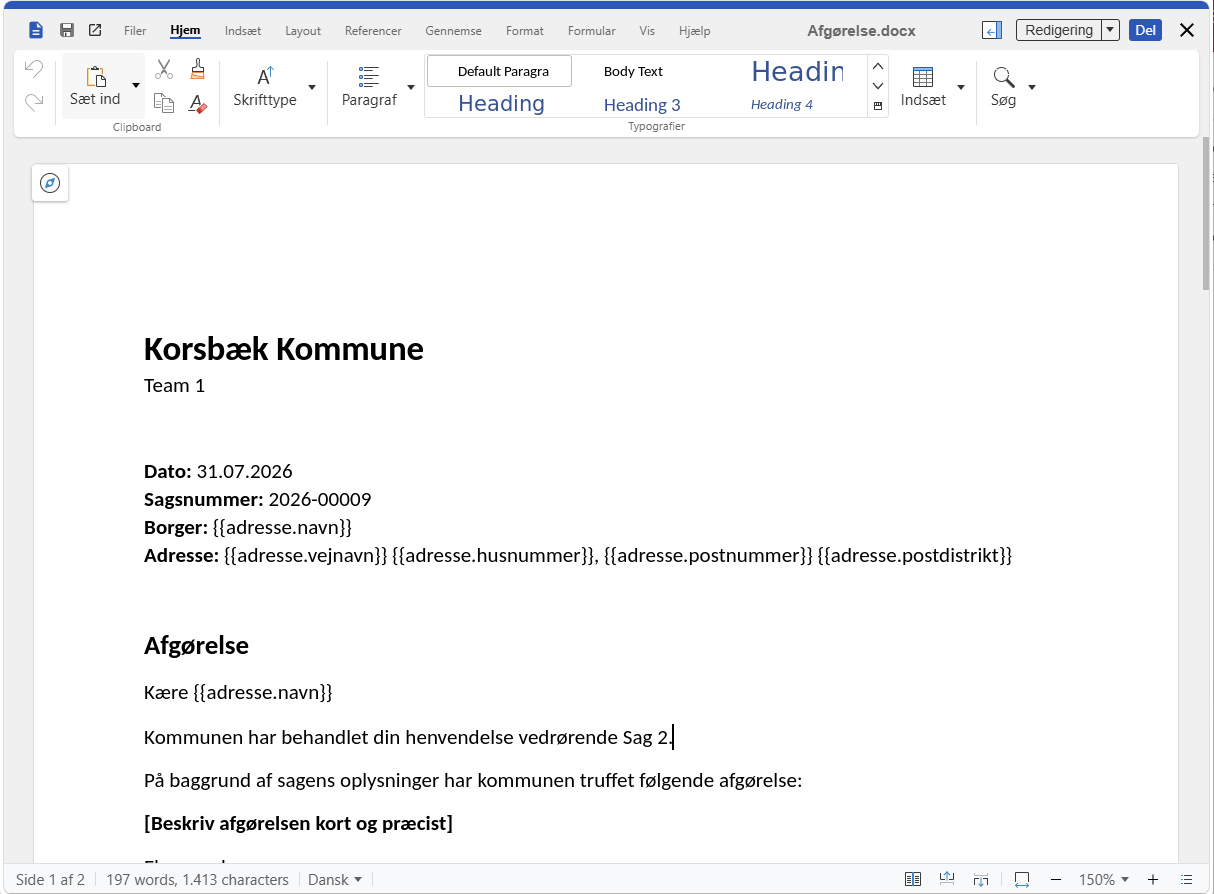
Task: Save the document with the floppy disk icon
Action: tap(67, 30)
